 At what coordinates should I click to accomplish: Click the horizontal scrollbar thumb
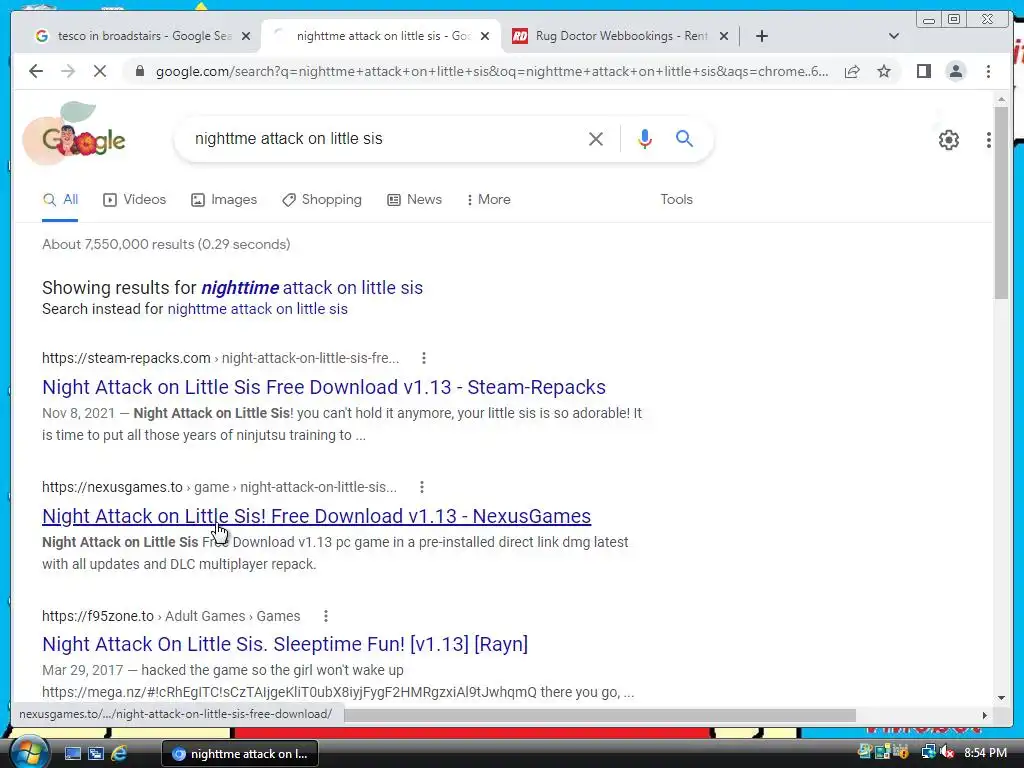pyautogui.click(x=600, y=715)
